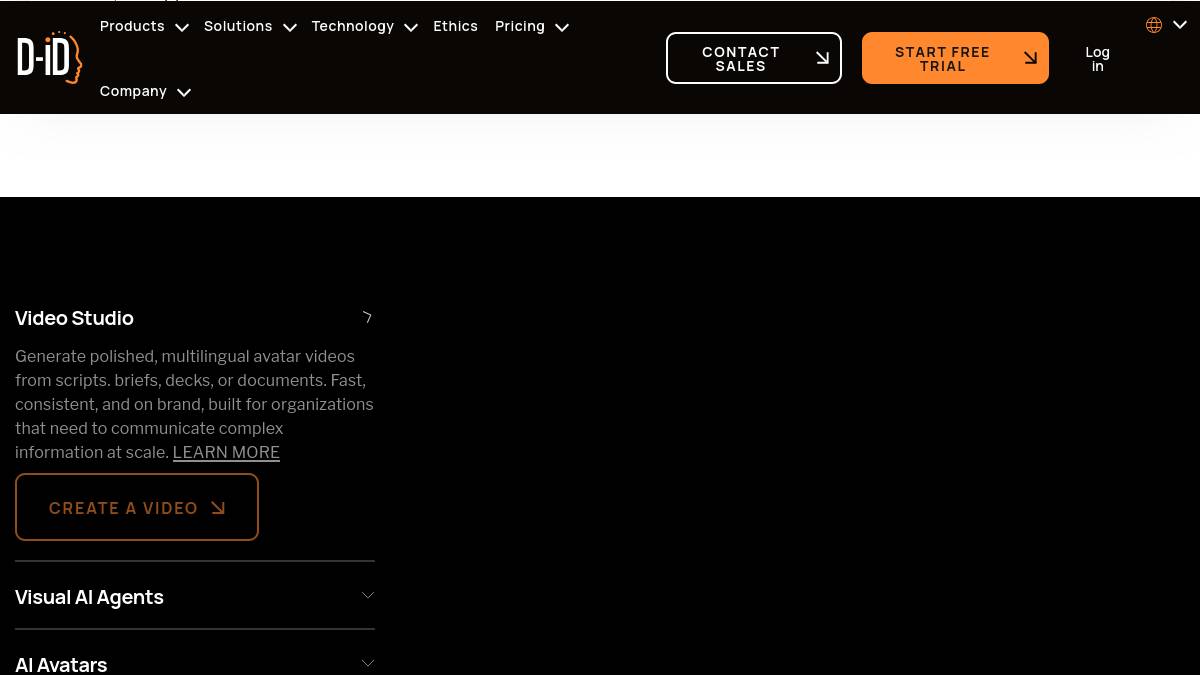Expand the Visual AI Agents accordion
This screenshot has width=1200, height=675.
[367, 596]
